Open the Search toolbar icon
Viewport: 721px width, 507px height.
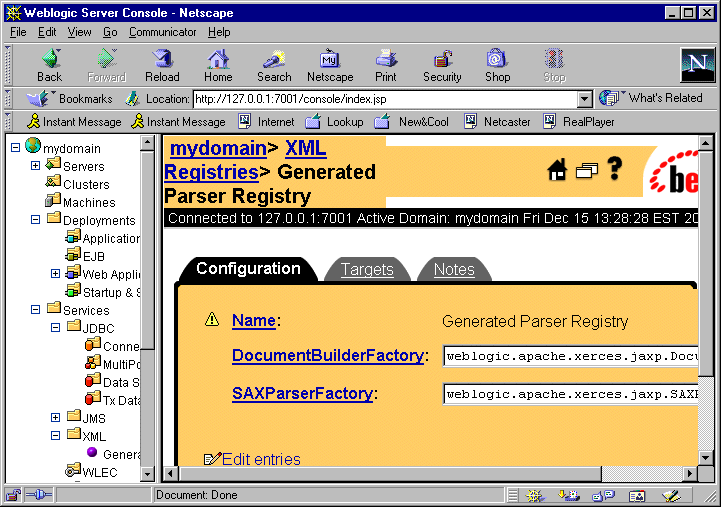(274, 59)
